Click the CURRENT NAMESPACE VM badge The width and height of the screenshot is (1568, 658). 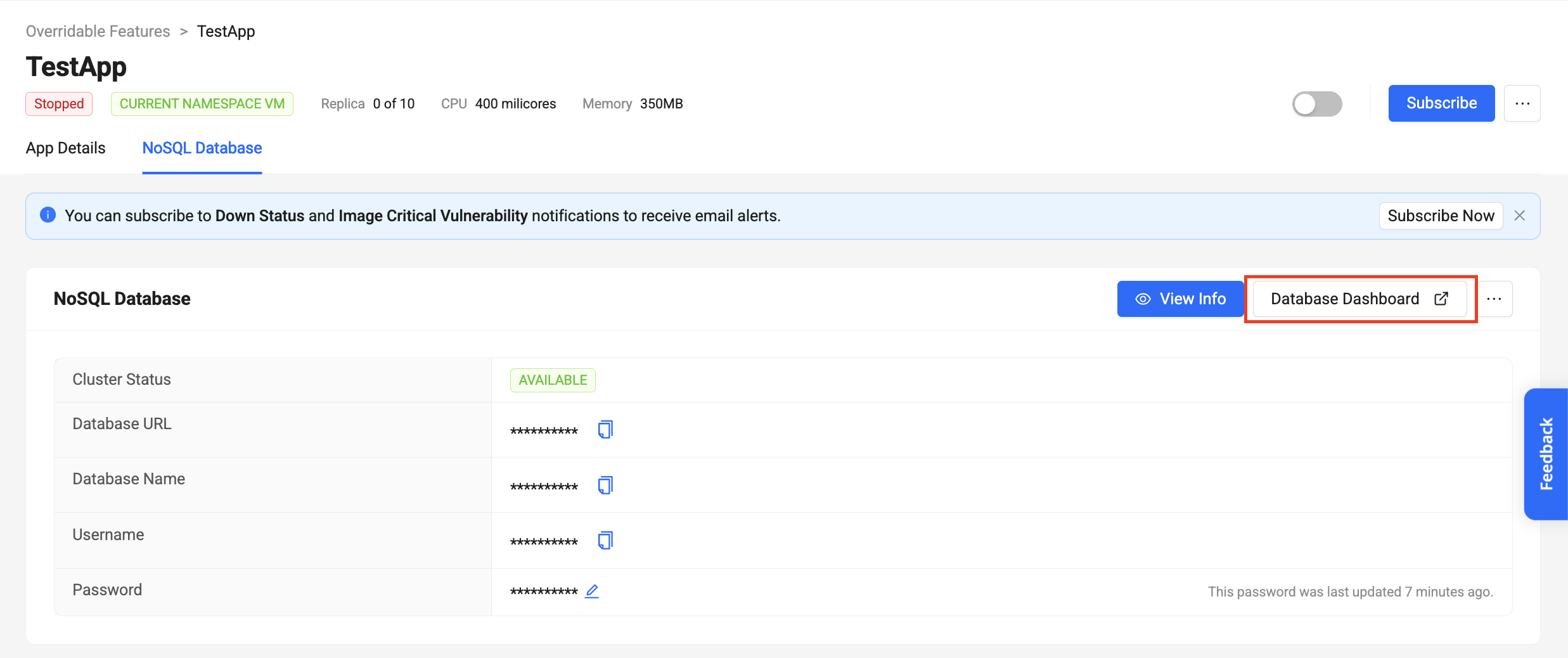202,103
